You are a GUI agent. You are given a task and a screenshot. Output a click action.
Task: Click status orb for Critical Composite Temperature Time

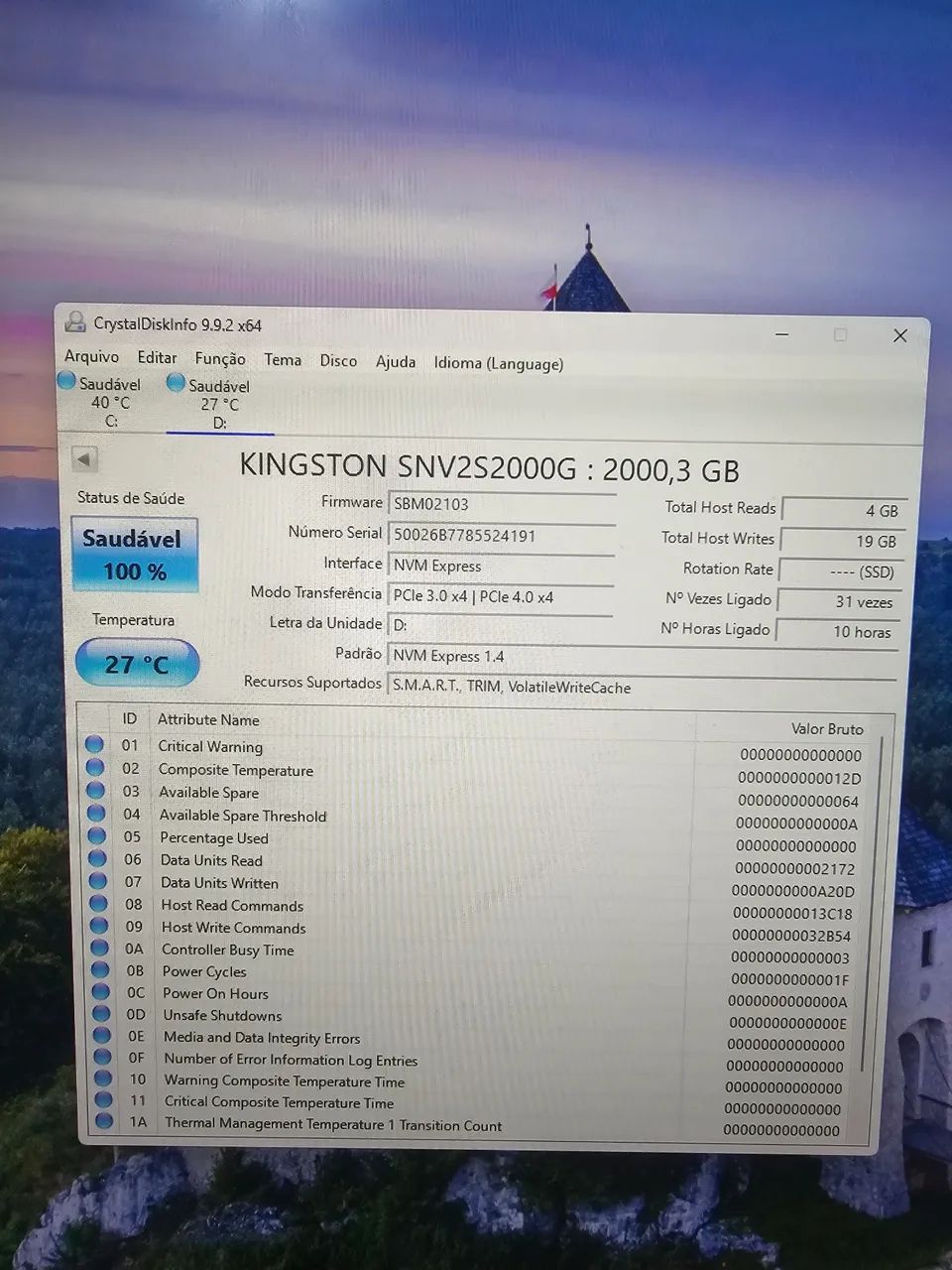[103, 1099]
